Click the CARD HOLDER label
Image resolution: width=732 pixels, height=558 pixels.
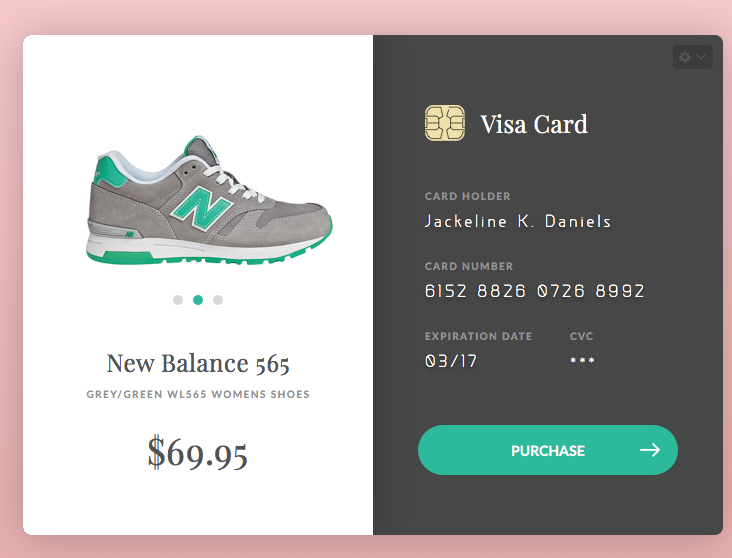[x=468, y=196]
